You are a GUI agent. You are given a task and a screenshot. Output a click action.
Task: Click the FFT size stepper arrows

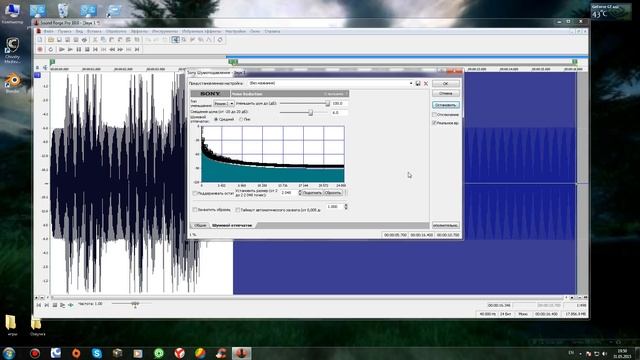click(x=300, y=193)
